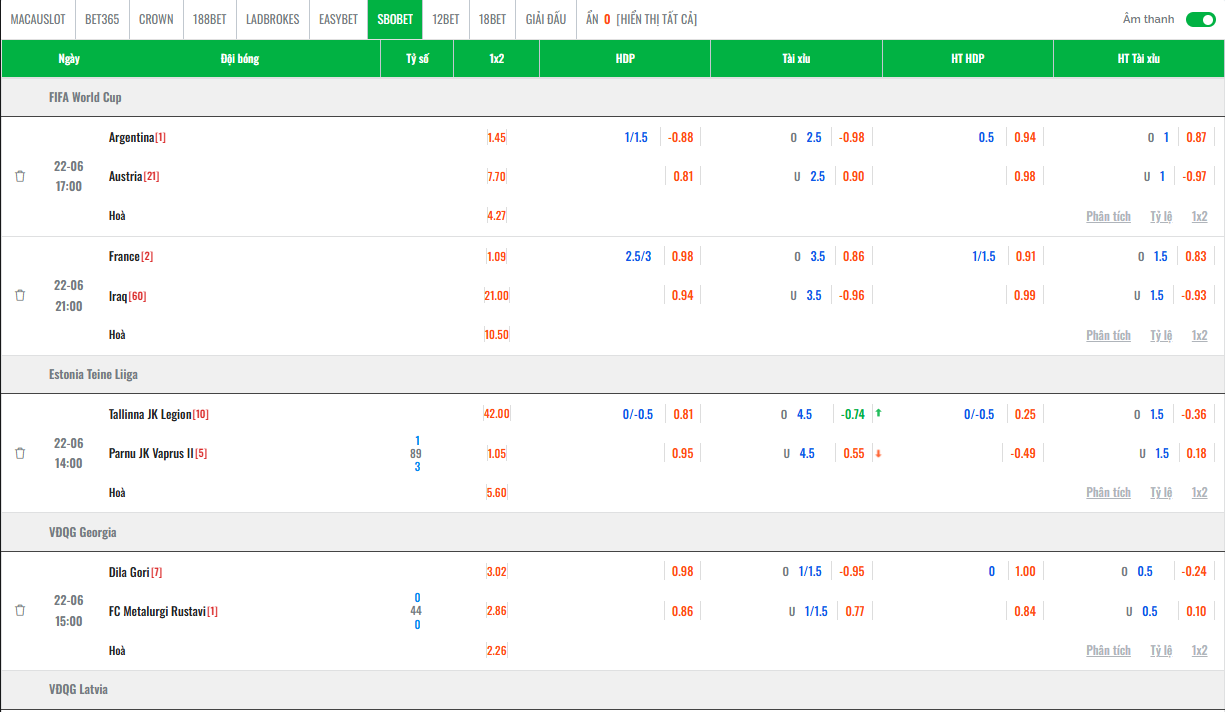The height and width of the screenshot is (712, 1225).
Task: Switch to the MACAUSLOT tab
Action: (x=38, y=19)
